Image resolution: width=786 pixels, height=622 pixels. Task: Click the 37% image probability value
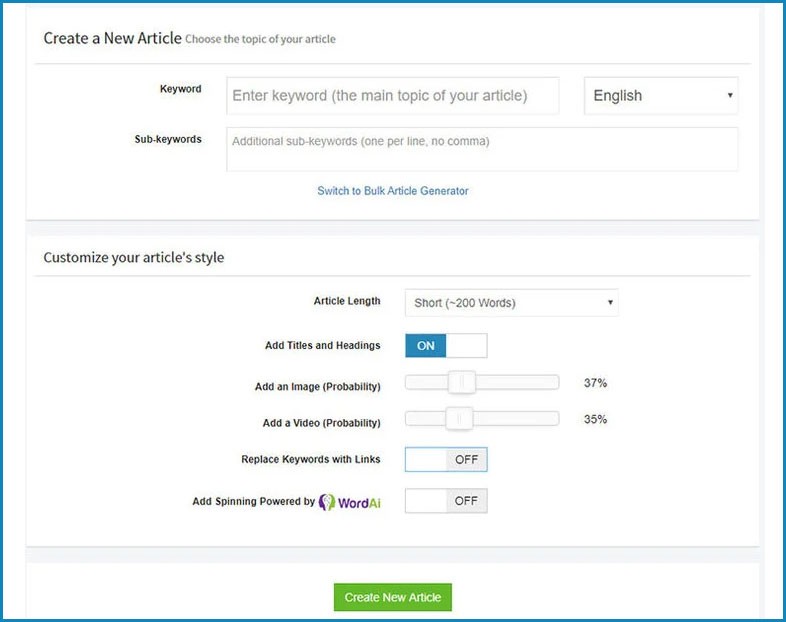[x=595, y=383]
